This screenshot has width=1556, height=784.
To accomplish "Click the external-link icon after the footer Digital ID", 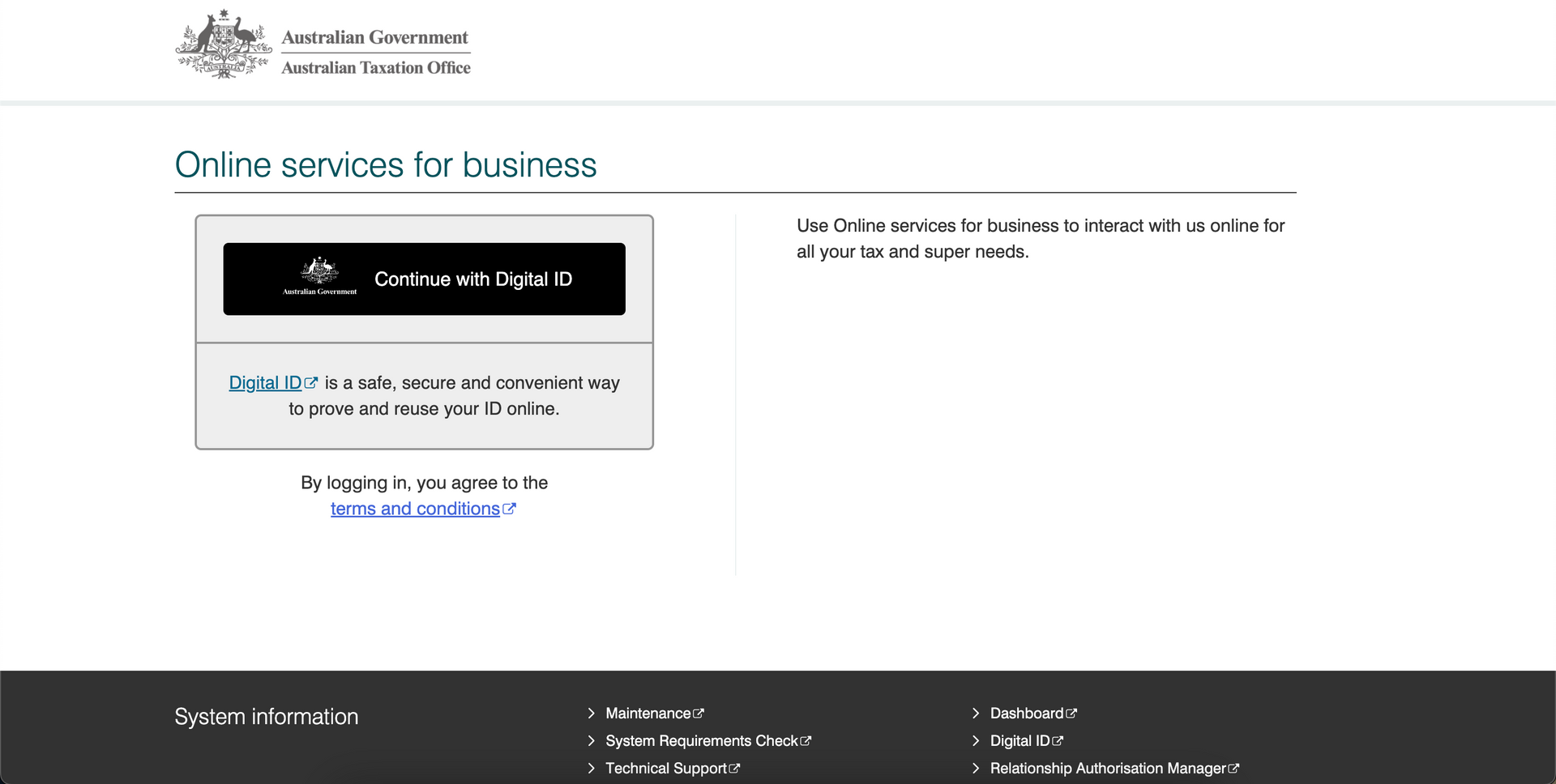I will pyautogui.click(x=1058, y=741).
